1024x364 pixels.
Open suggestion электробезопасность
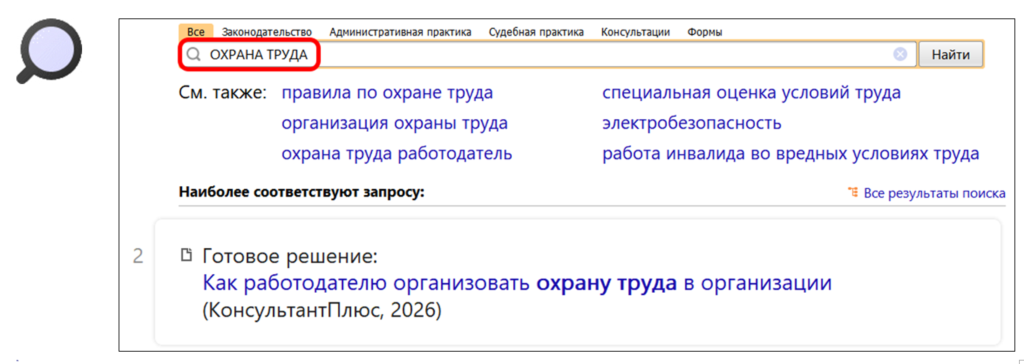[x=692, y=124]
